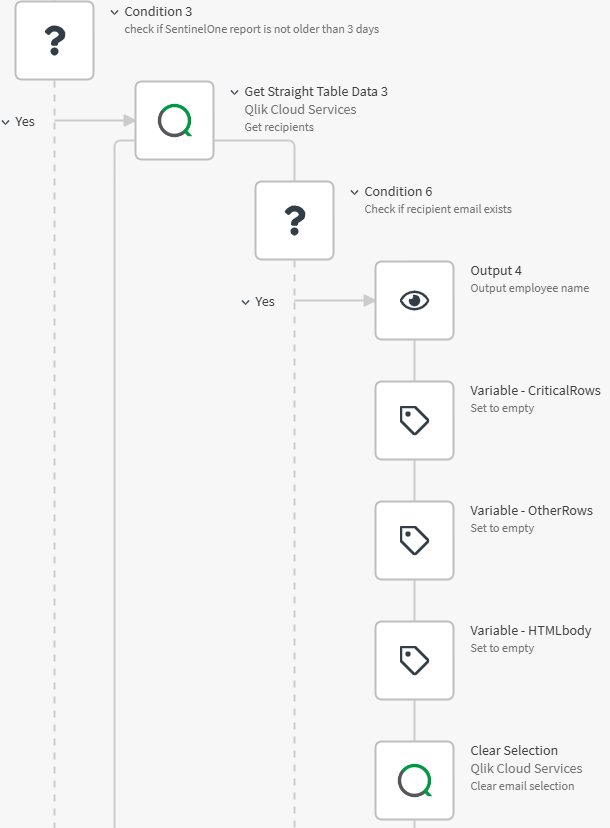
Task: Click the 'Clear Selection' title text
Action: (x=514, y=750)
